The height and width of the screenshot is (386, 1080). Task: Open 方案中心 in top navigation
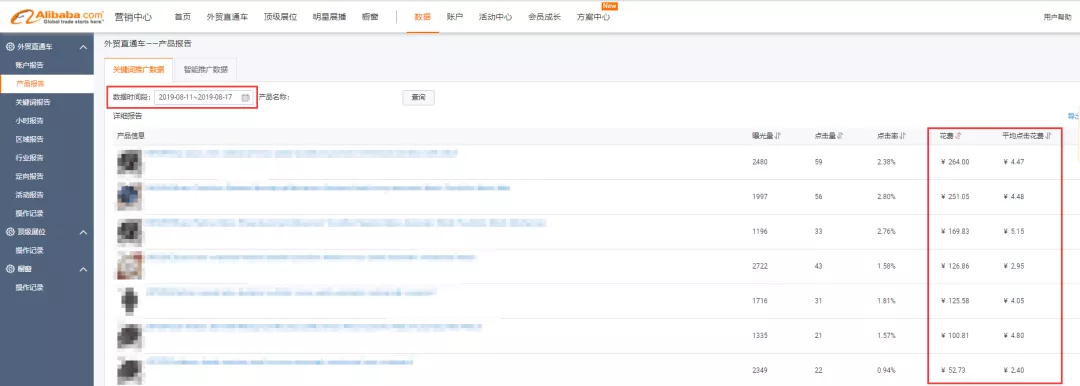point(593,17)
